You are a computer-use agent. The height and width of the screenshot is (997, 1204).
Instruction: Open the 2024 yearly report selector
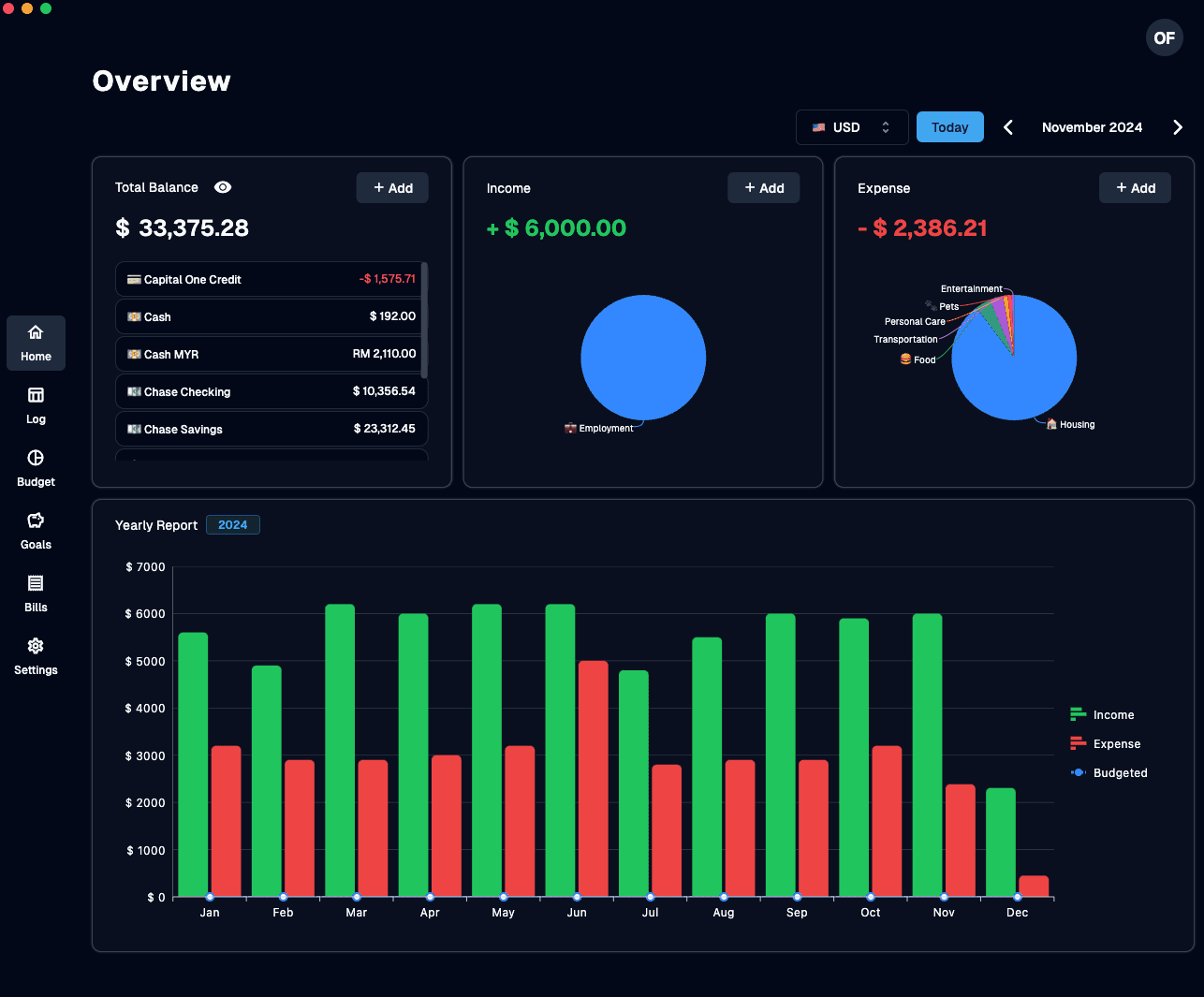point(233,525)
